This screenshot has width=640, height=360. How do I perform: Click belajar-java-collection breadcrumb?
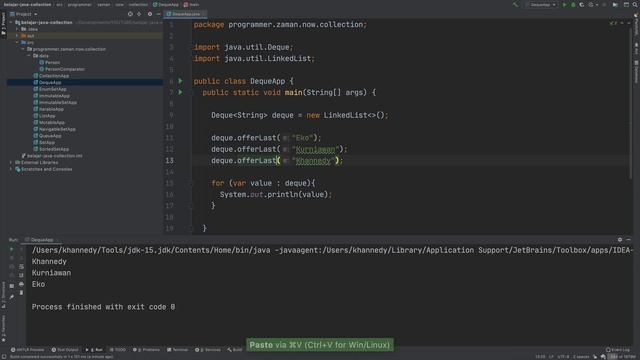pyautogui.click(x=27, y=4)
